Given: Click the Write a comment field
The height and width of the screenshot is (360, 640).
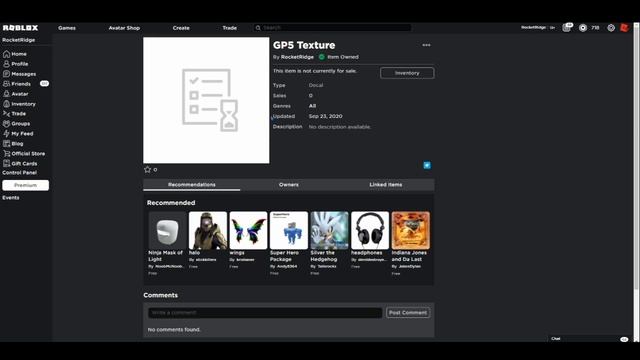Looking at the screenshot, I should point(265,313).
